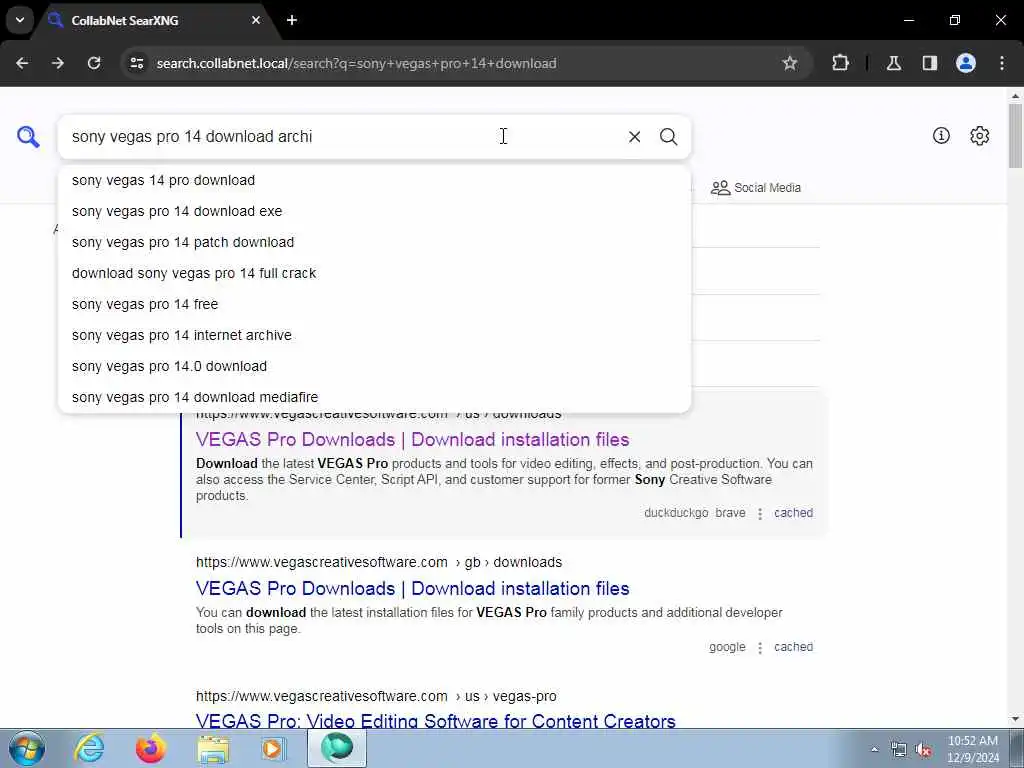Select suggestion 'sony vegas pro 14 internet archive'
Screen dimensions: 1024x768
[x=374, y=335]
